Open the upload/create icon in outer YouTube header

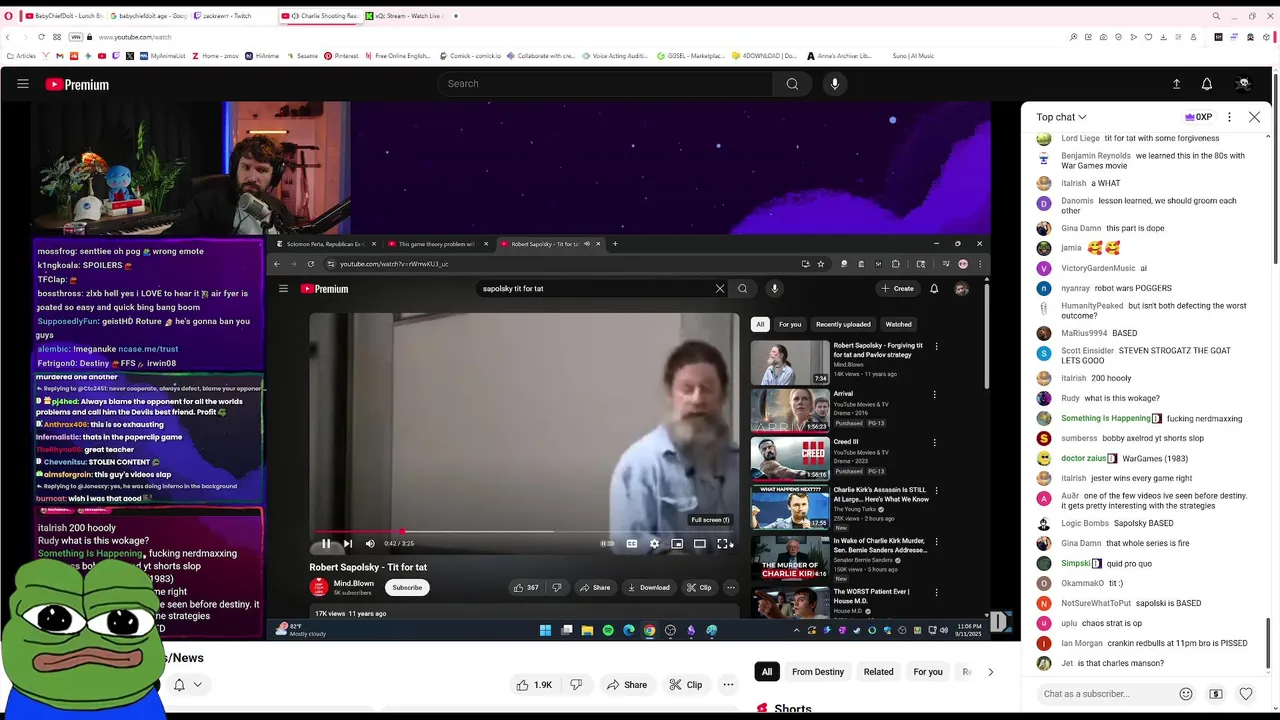click(x=1176, y=84)
